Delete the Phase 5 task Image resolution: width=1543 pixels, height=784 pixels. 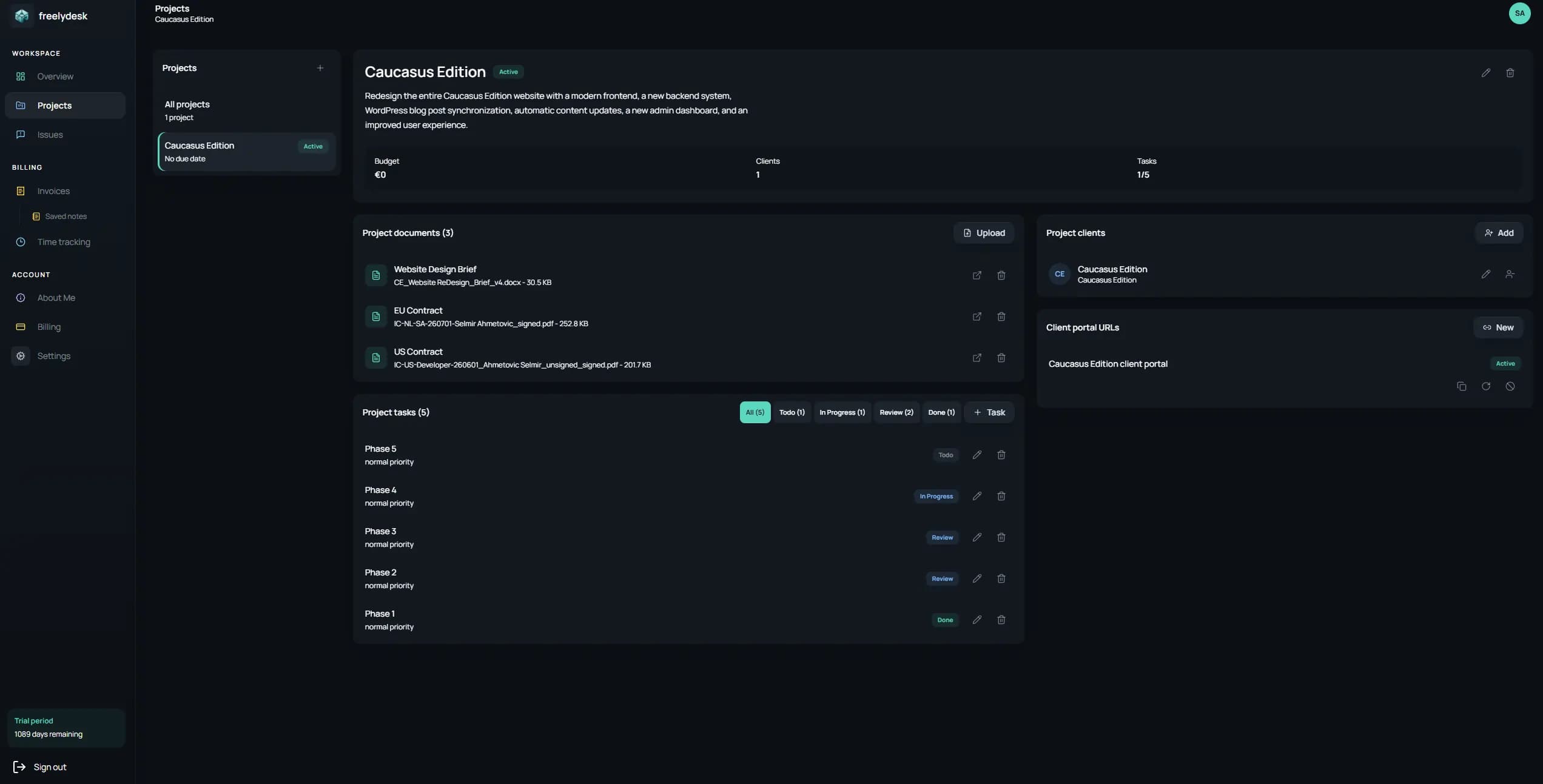pos(1001,455)
